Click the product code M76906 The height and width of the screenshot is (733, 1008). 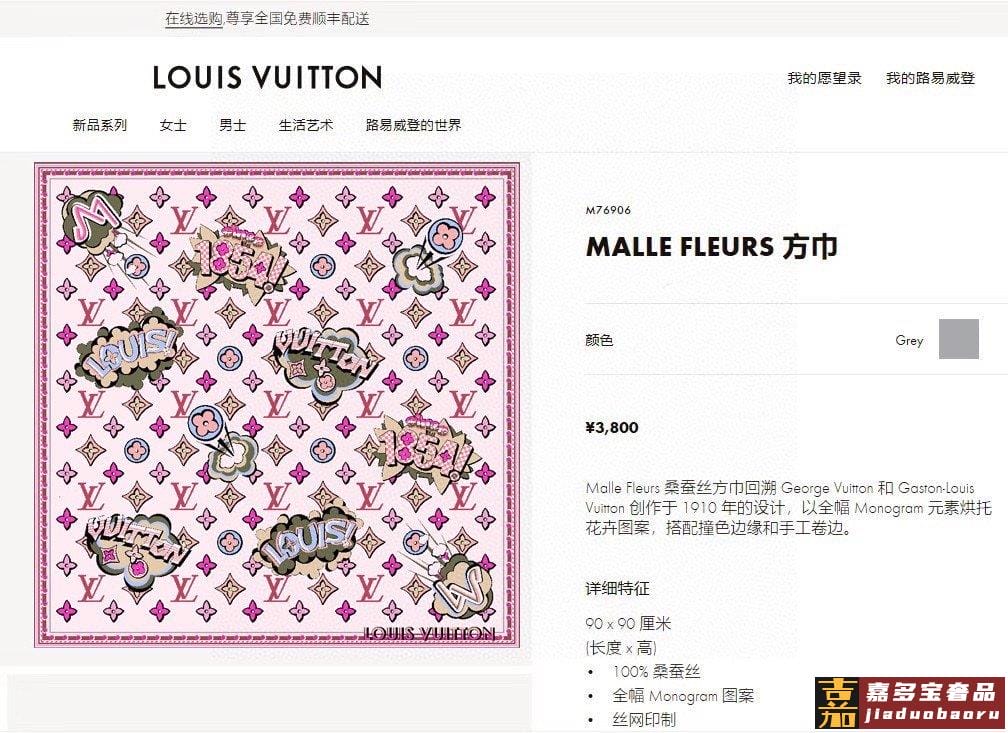[609, 210]
